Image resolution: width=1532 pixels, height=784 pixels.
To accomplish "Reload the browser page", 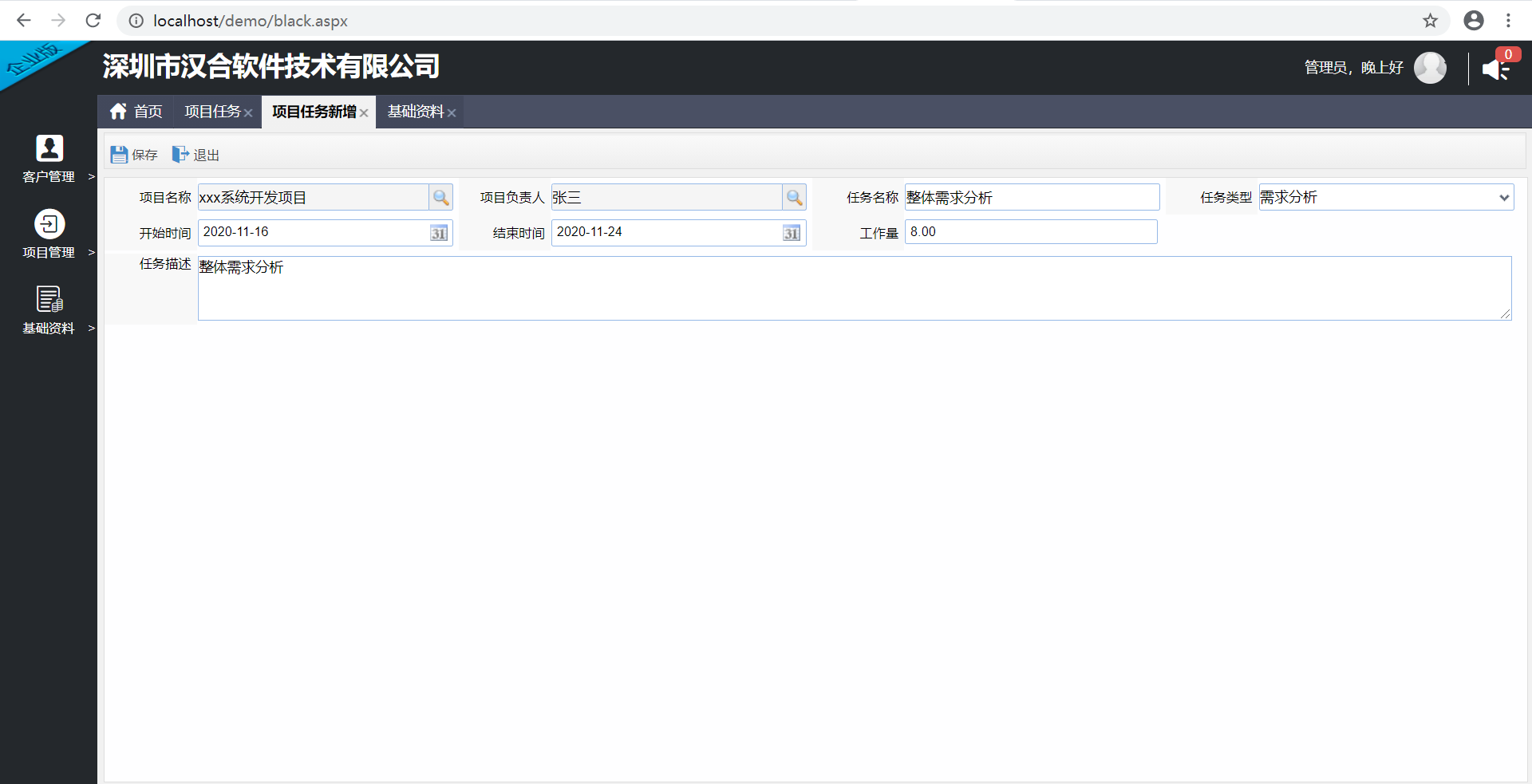I will point(93,21).
